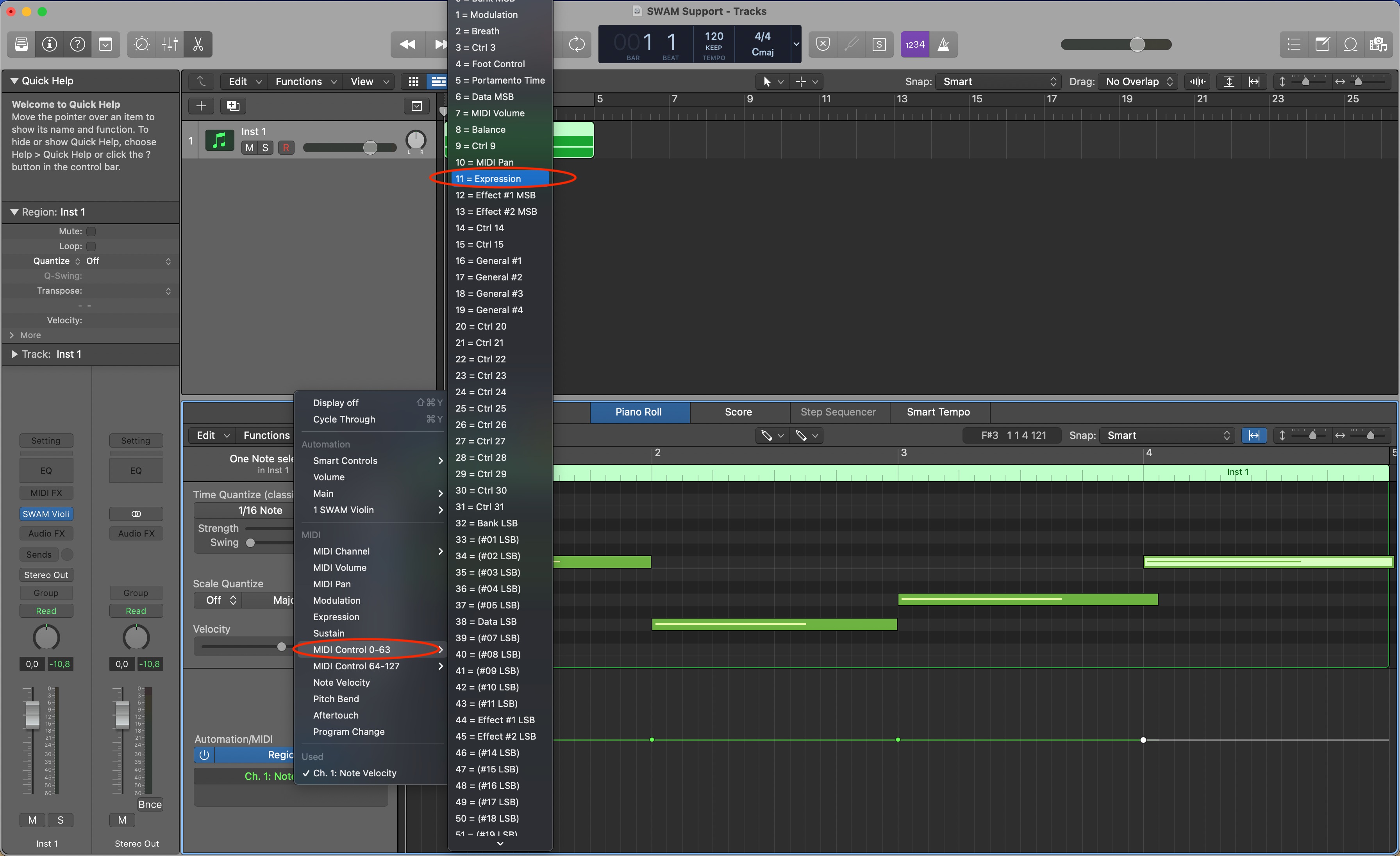Click the Count-in 1234 button
The width and height of the screenshot is (1400, 856).
point(914,44)
